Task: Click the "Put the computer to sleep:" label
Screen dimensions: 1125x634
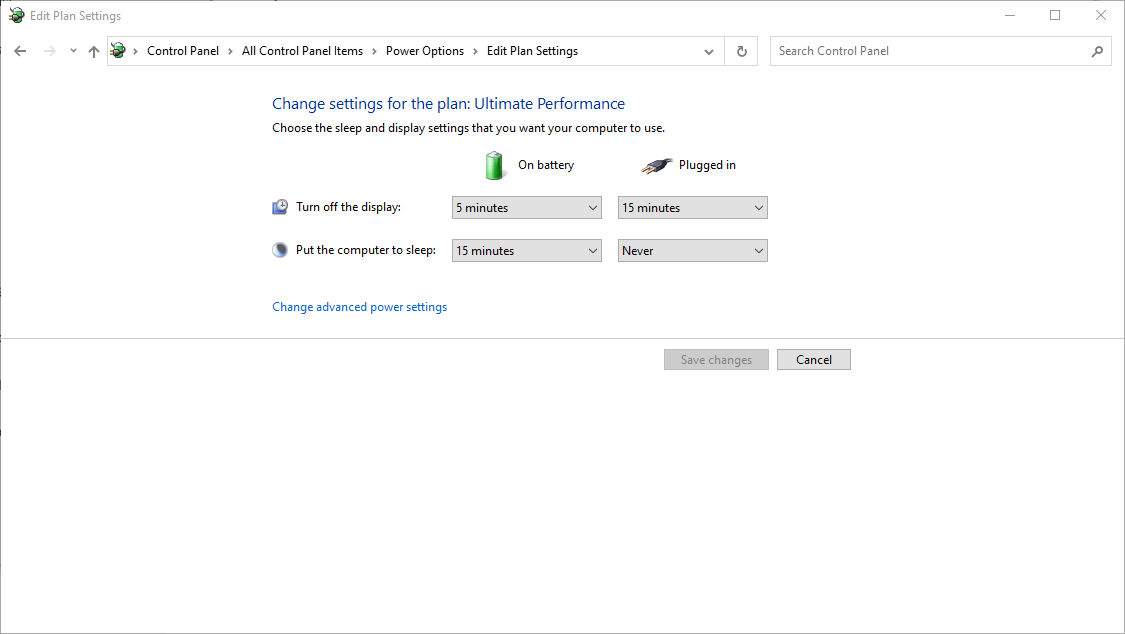Action: [x=366, y=250]
